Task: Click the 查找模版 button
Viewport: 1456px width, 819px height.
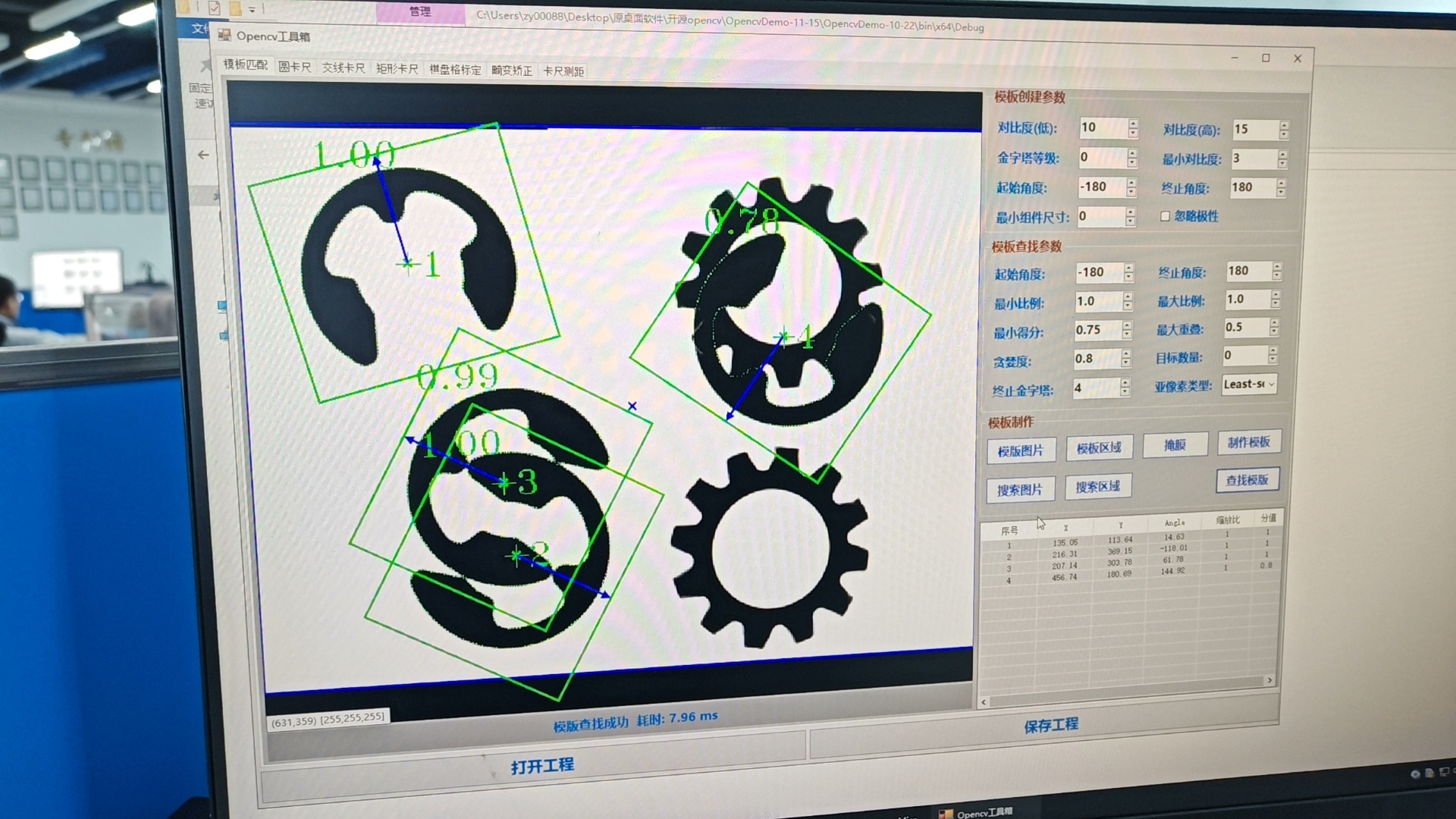Action: coord(1247,480)
